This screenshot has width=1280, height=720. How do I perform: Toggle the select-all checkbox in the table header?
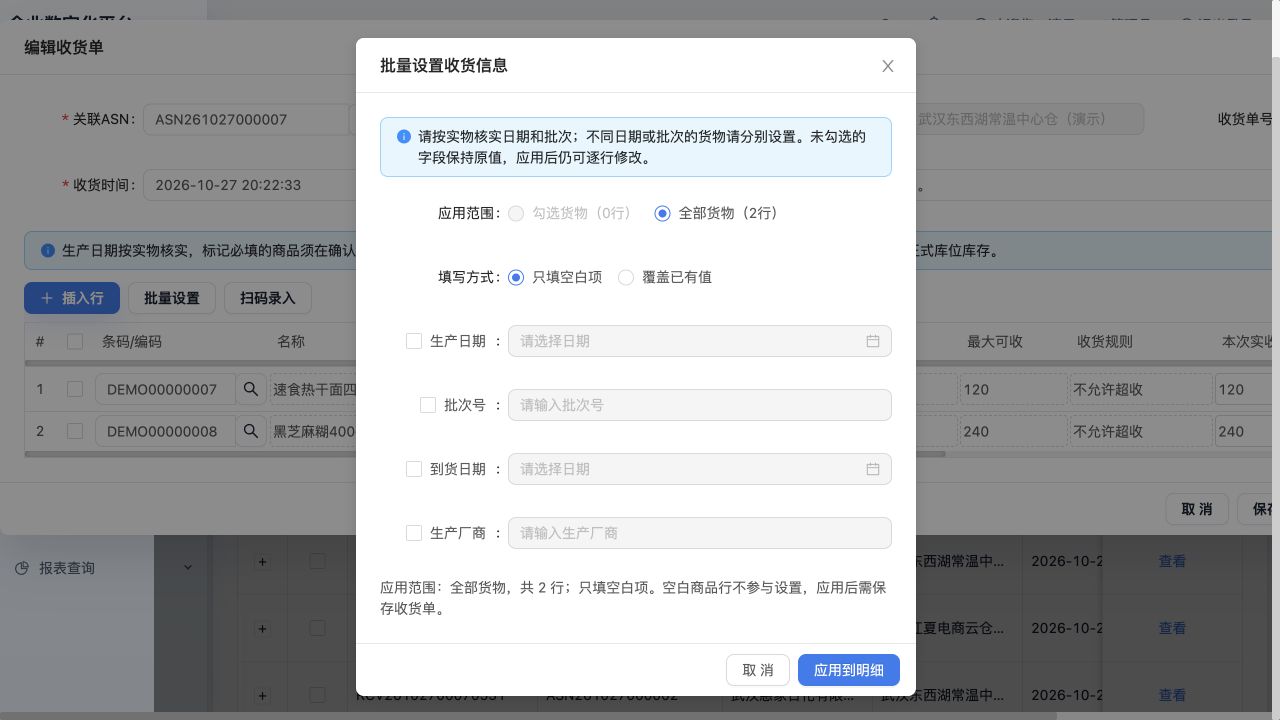tap(75, 341)
